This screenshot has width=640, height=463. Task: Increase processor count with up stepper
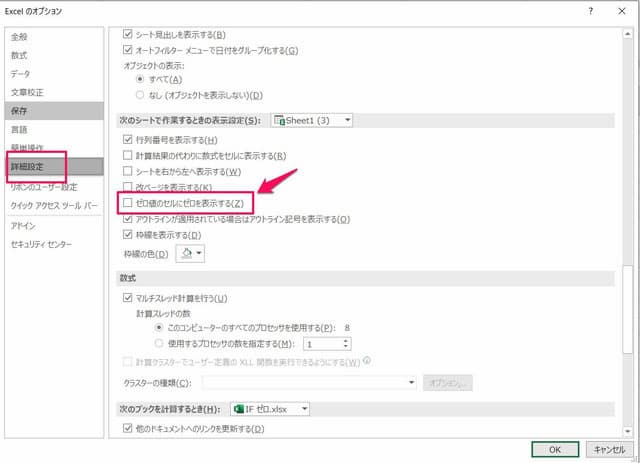[x=346, y=341]
